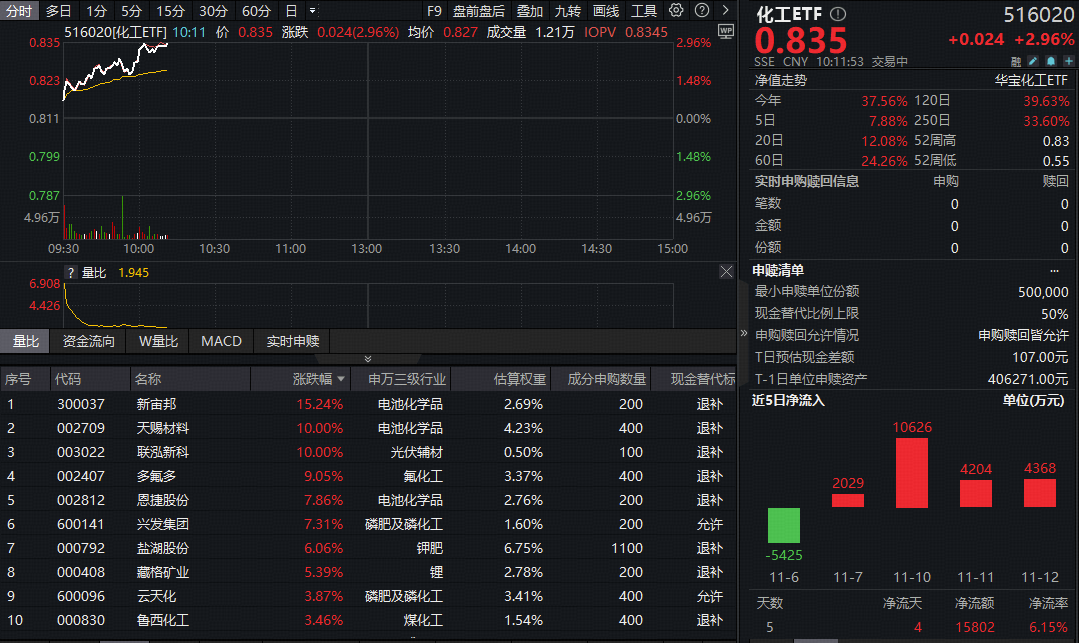This screenshot has width=1079, height=643.
Task: Click the question mark beside 量比 indicator
Action: pos(71,272)
